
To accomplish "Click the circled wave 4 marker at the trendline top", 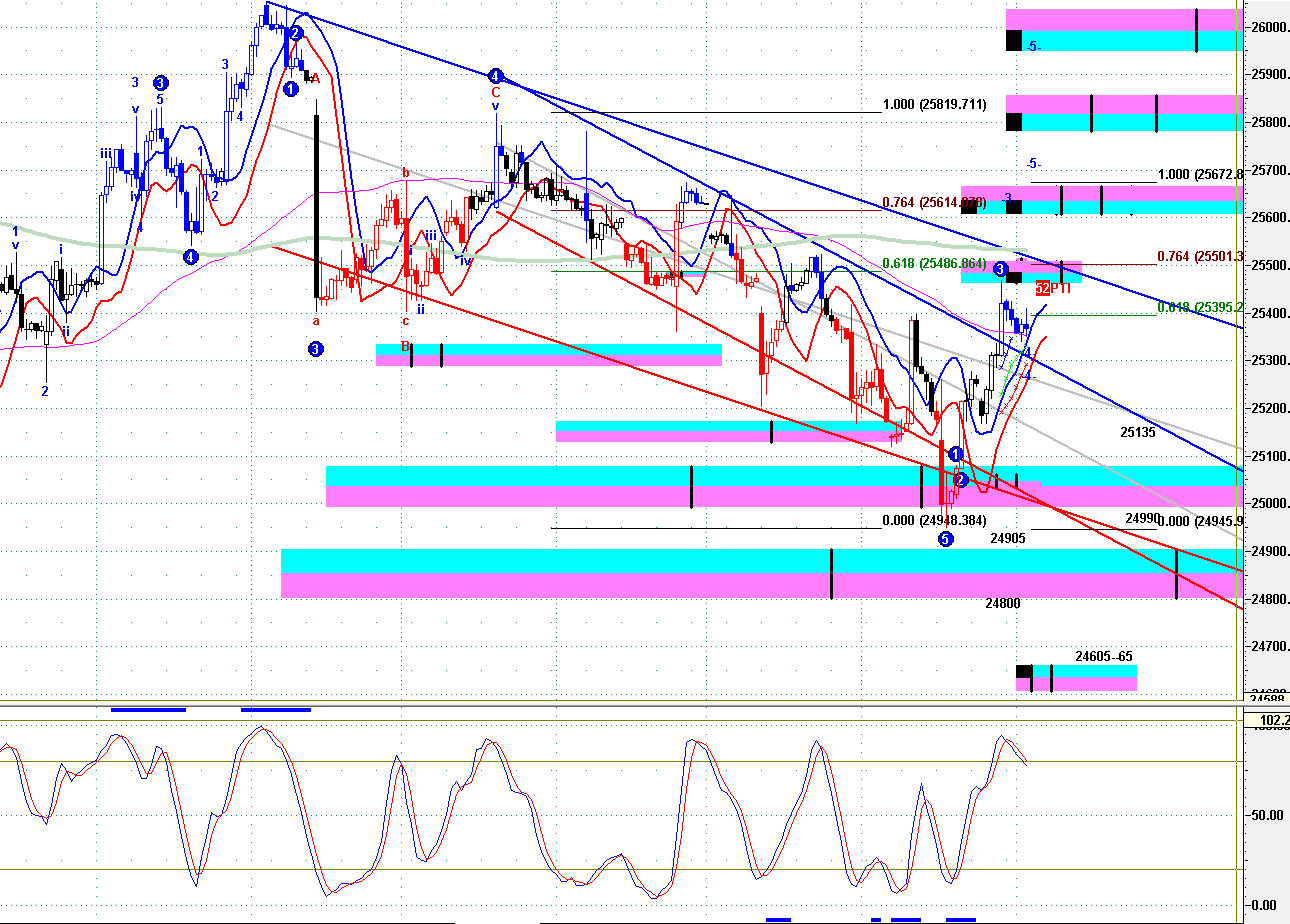I will (x=495, y=76).
